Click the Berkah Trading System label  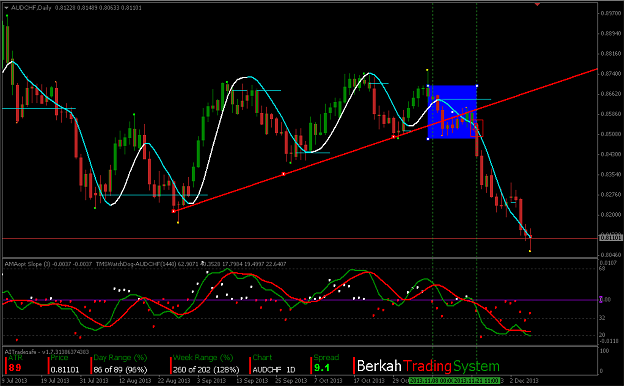click(x=428, y=366)
